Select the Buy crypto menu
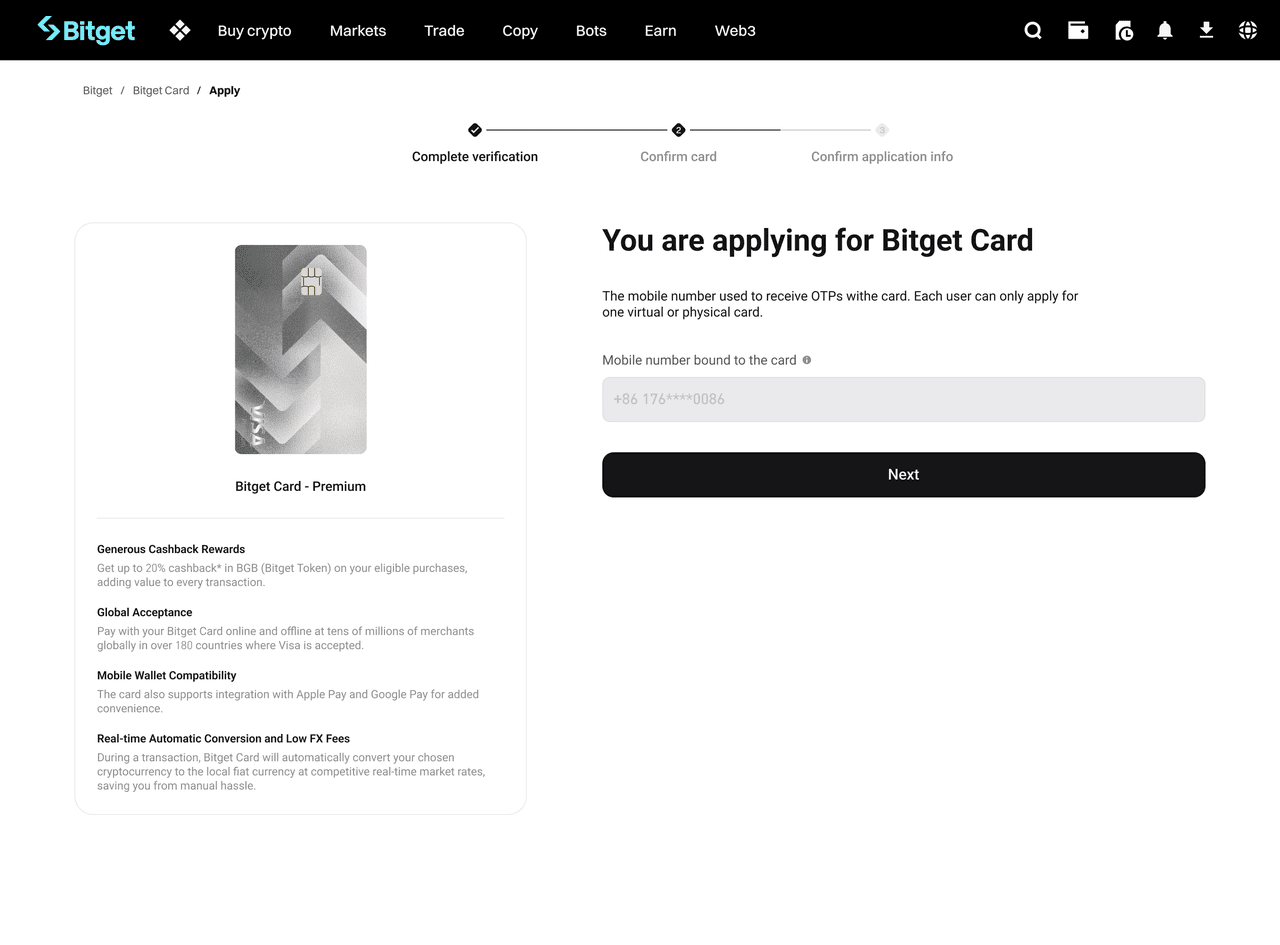This screenshot has width=1280, height=945. [x=254, y=31]
